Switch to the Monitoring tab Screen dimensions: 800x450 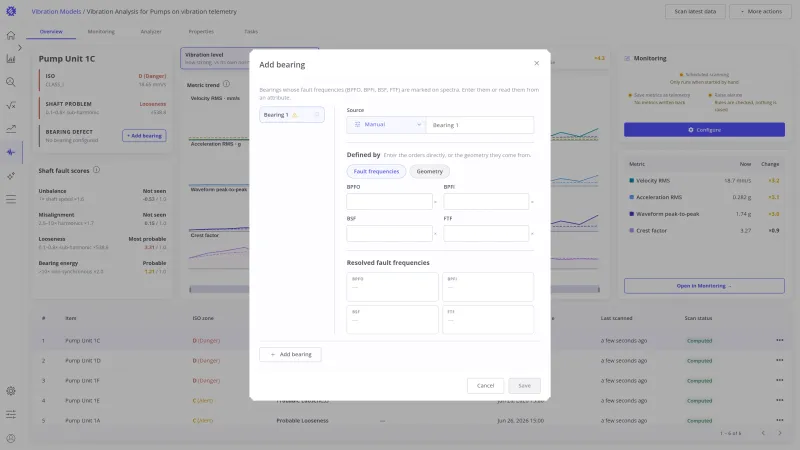[101, 32]
